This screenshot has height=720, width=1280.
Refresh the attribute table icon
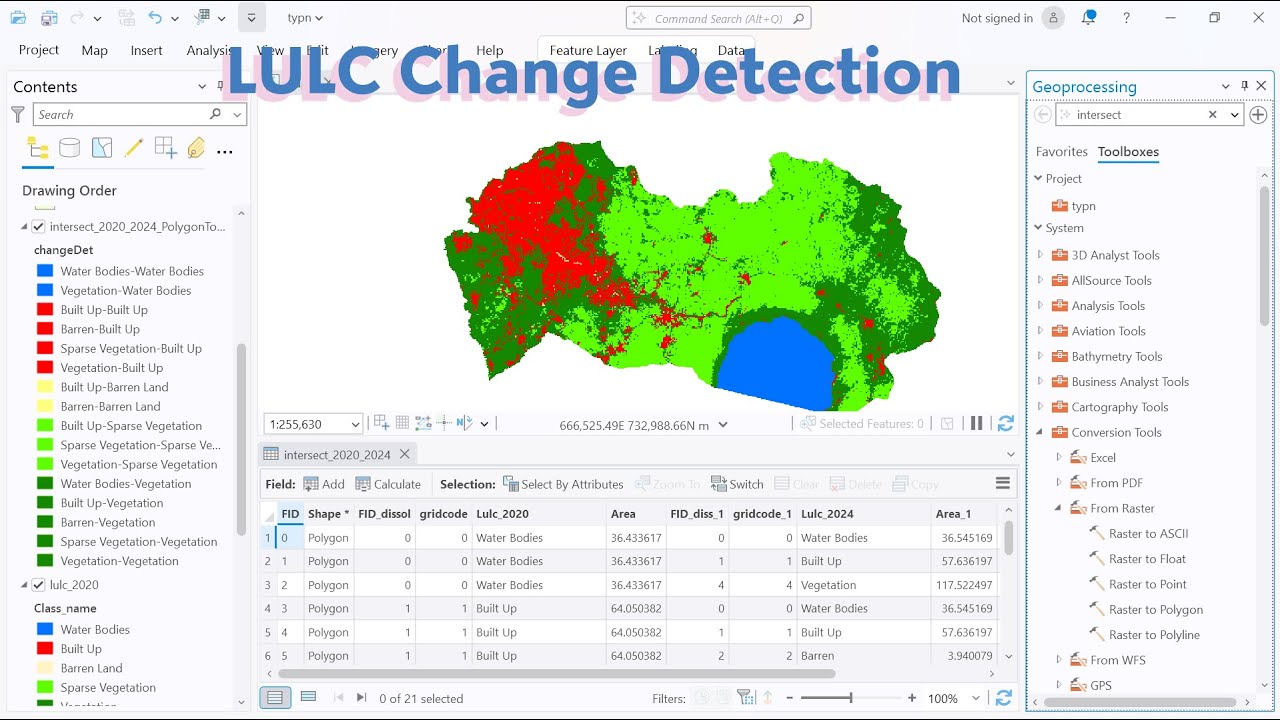(x=1004, y=698)
